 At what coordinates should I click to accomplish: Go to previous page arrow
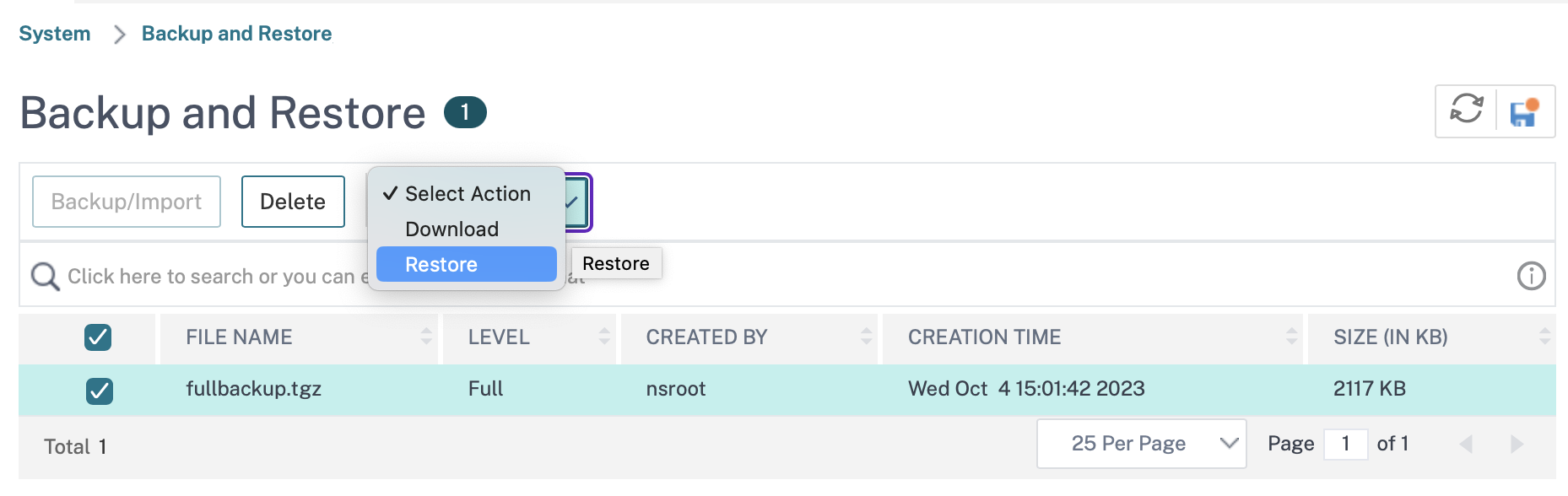point(1466,444)
